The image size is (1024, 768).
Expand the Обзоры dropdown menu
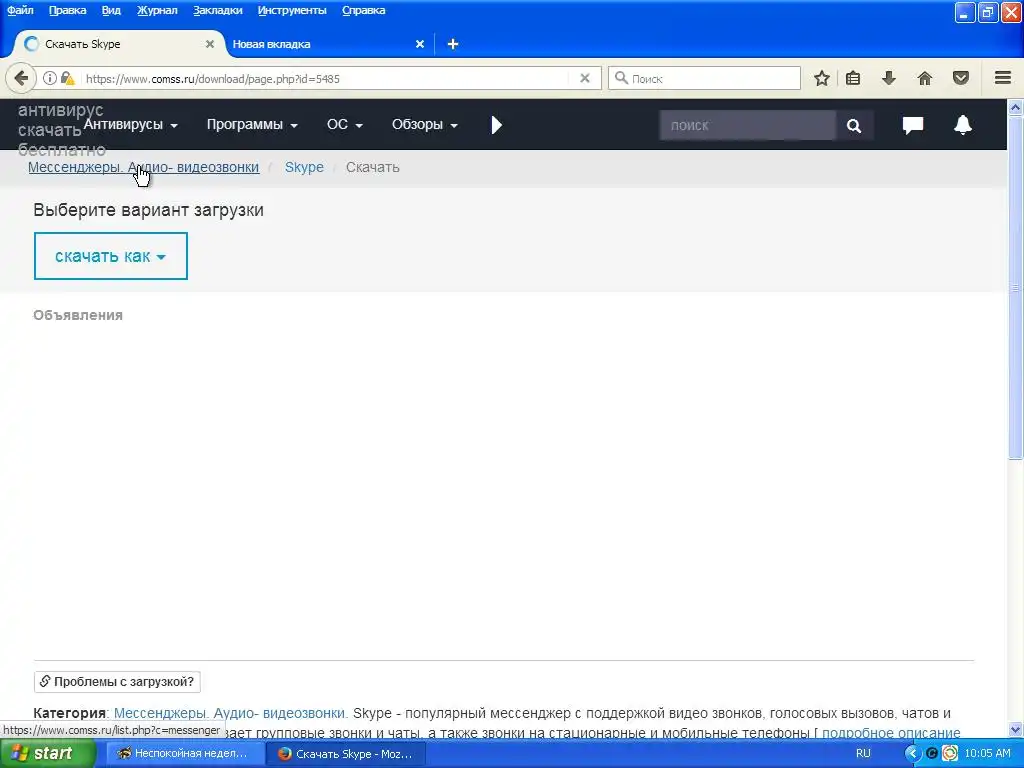424,124
